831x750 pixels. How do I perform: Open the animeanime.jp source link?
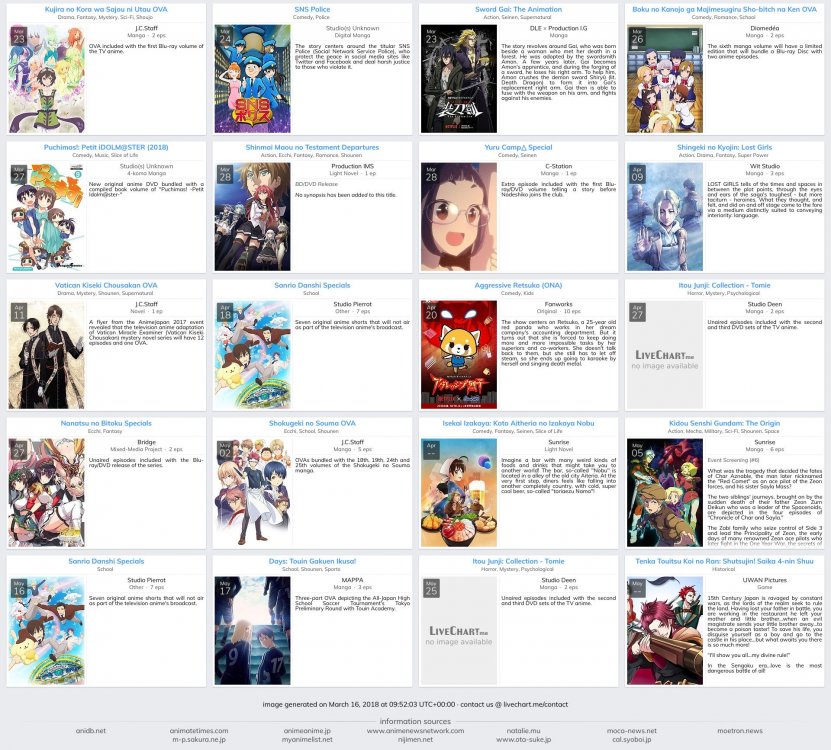[x=307, y=730]
